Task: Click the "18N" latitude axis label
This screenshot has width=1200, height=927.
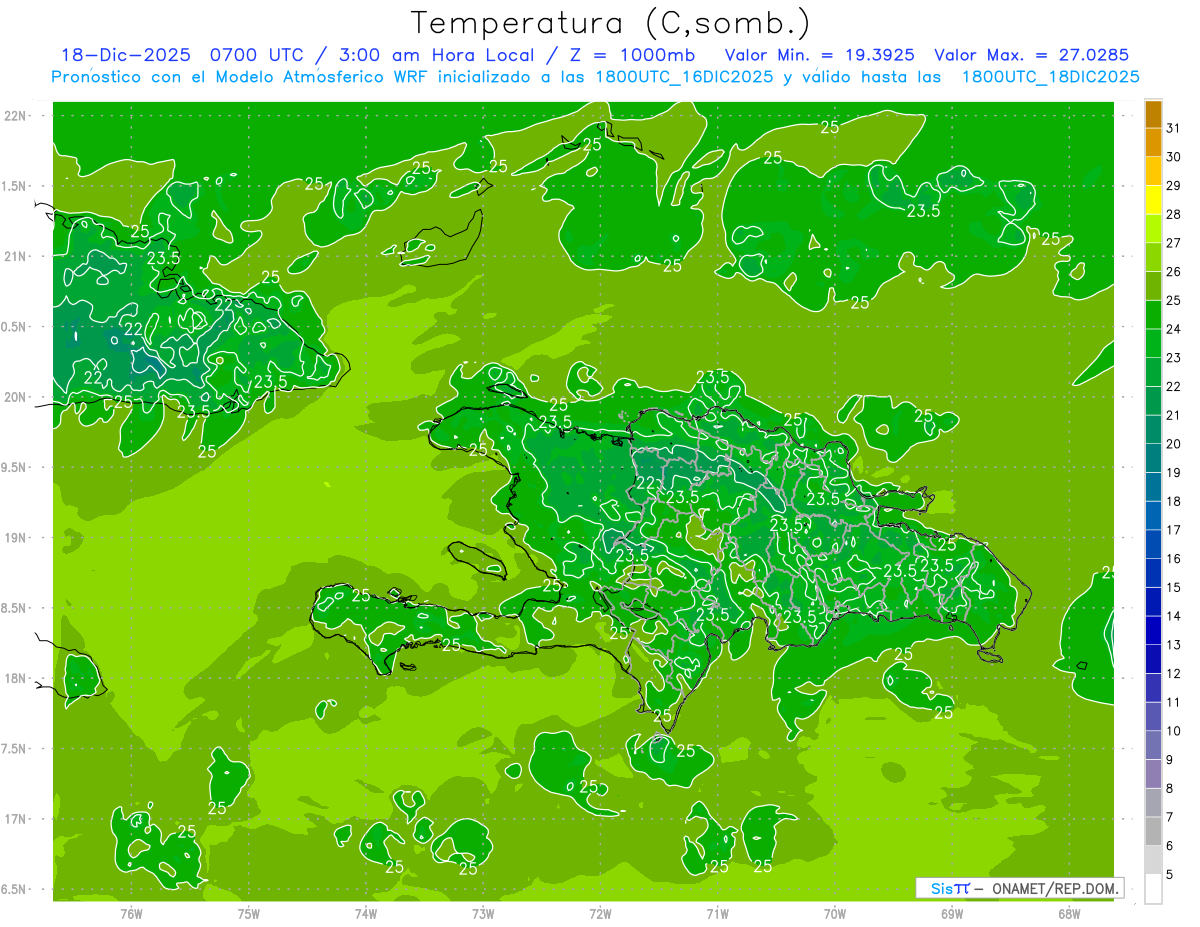Action: click(x=15, y=678)
